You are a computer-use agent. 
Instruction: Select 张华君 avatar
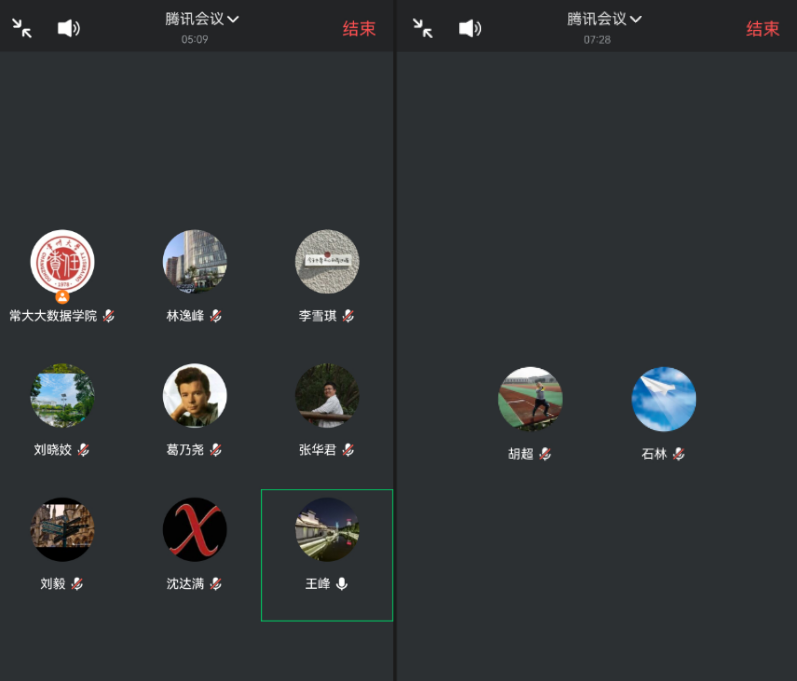tap(327, 395)
